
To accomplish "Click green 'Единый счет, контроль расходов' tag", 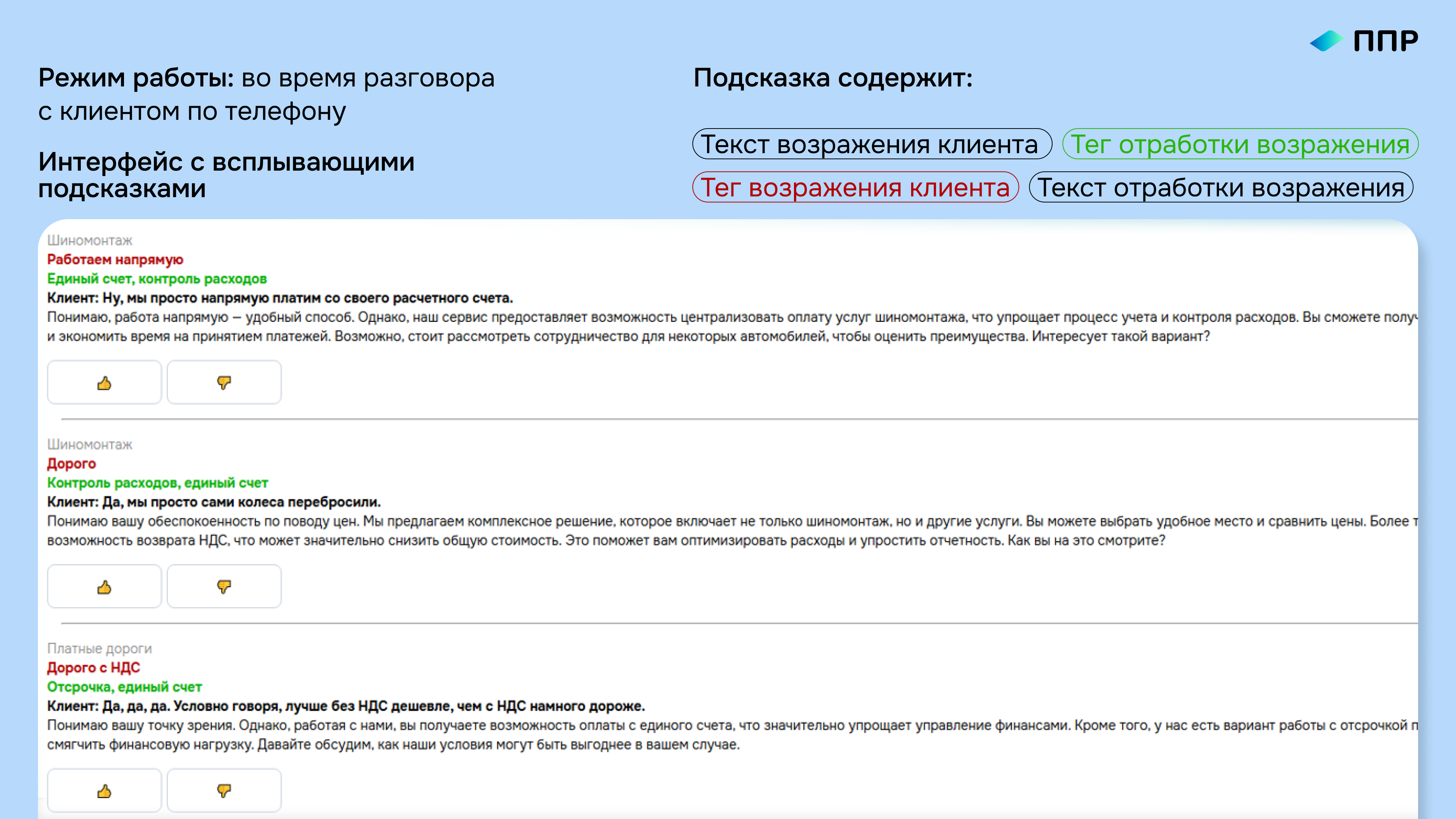I will click(x=157, y=279).
